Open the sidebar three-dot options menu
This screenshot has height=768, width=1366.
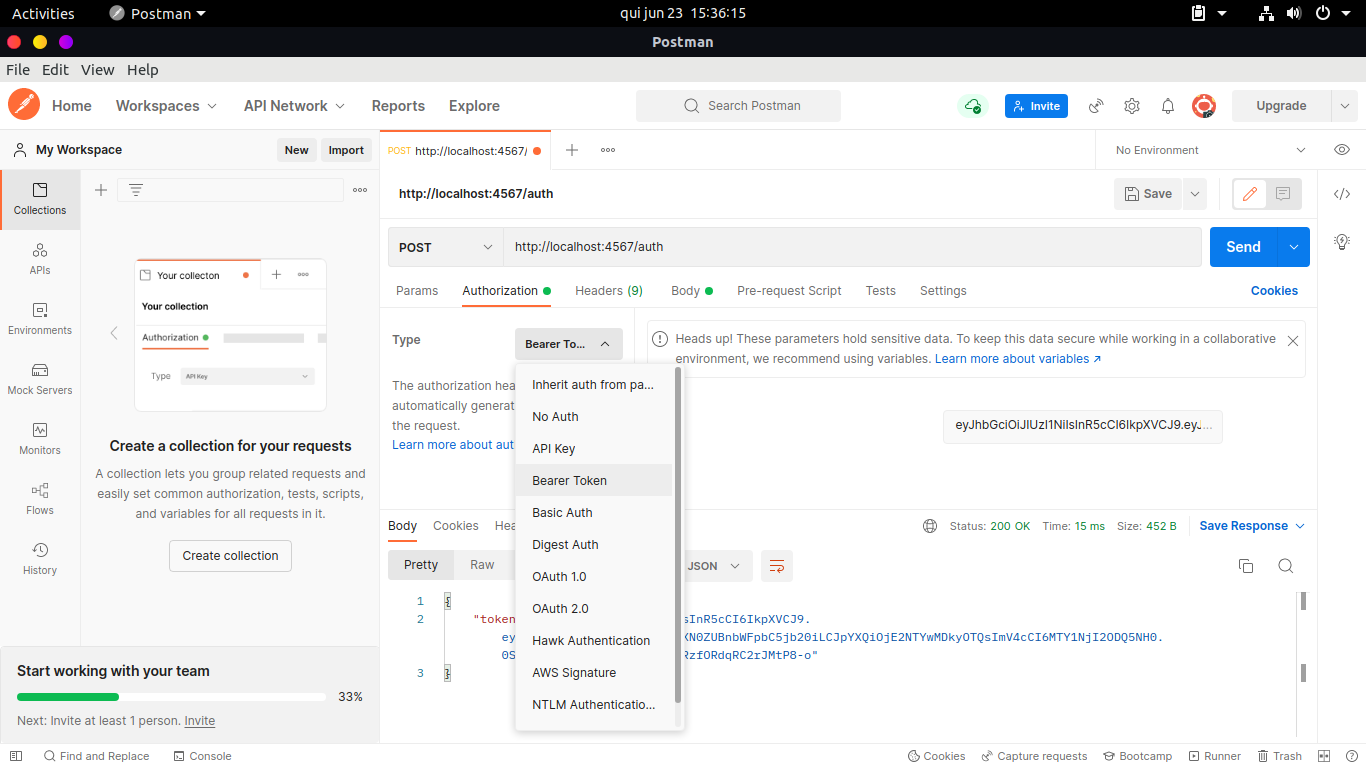(360, 190)
